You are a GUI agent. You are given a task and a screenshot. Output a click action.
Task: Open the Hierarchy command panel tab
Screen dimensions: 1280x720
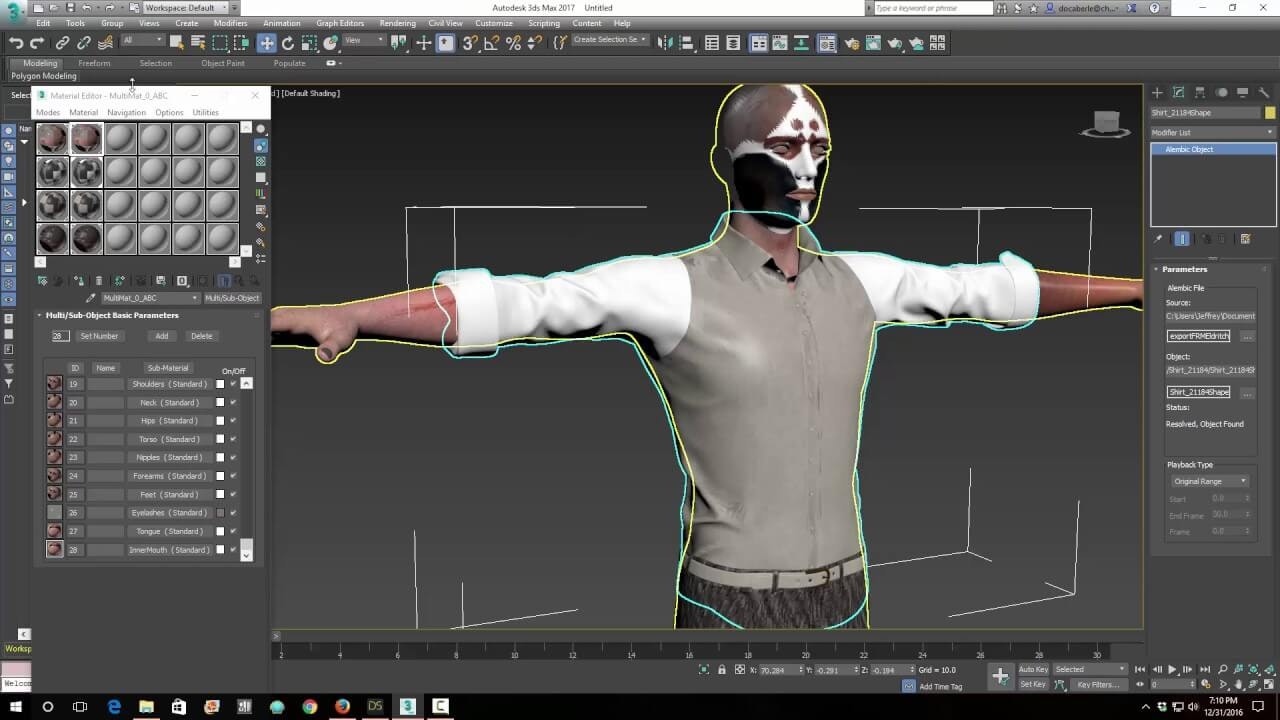click(x=1200, y=93)
